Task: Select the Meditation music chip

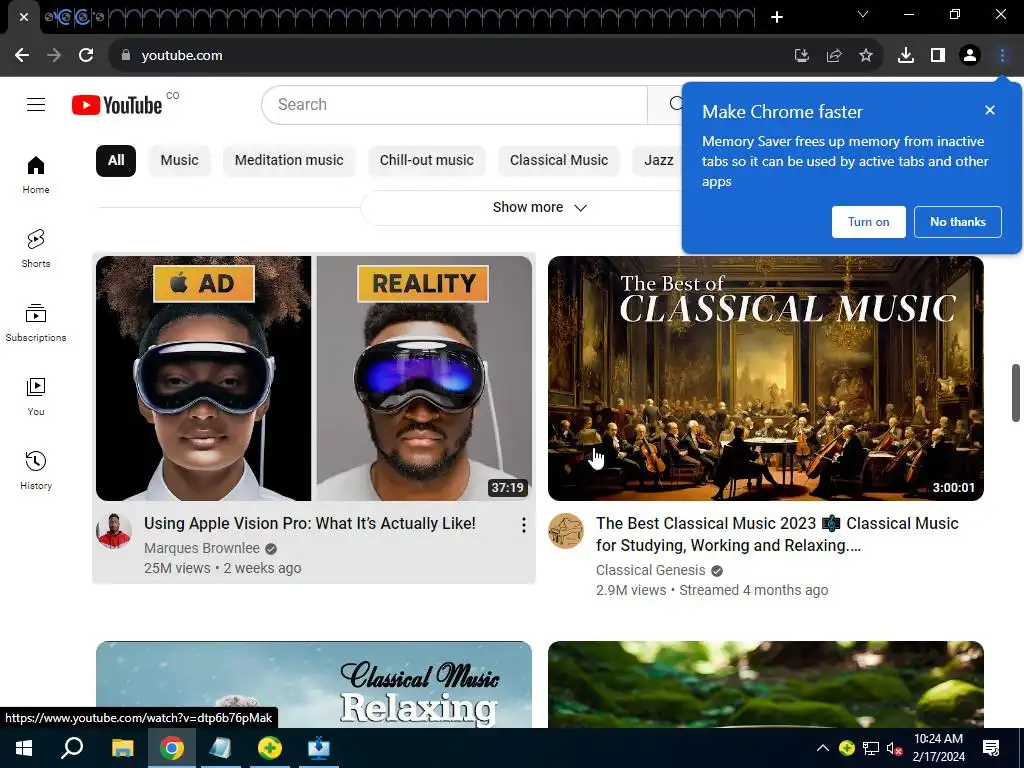Action: click(x=289, y=161)
